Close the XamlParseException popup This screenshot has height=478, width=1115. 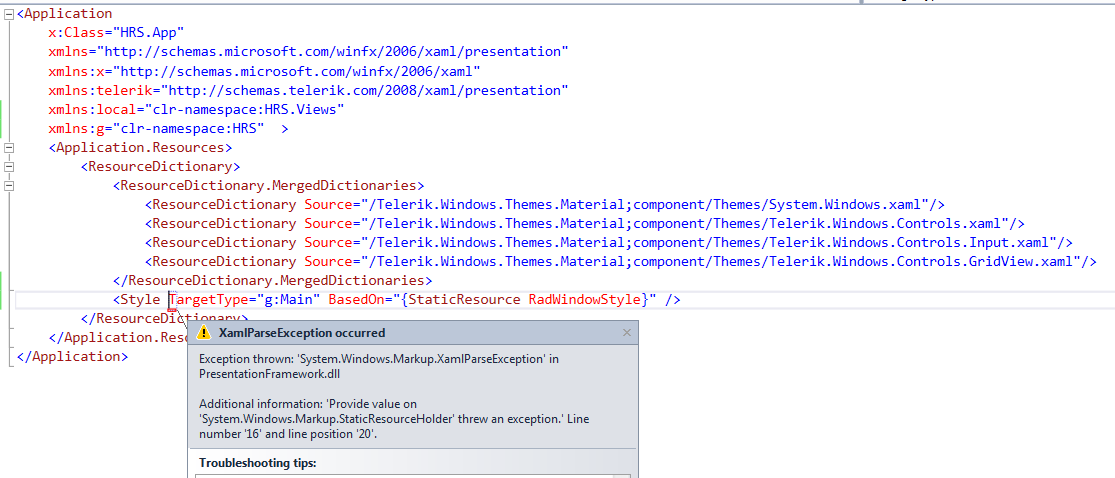tap(627, 333)
